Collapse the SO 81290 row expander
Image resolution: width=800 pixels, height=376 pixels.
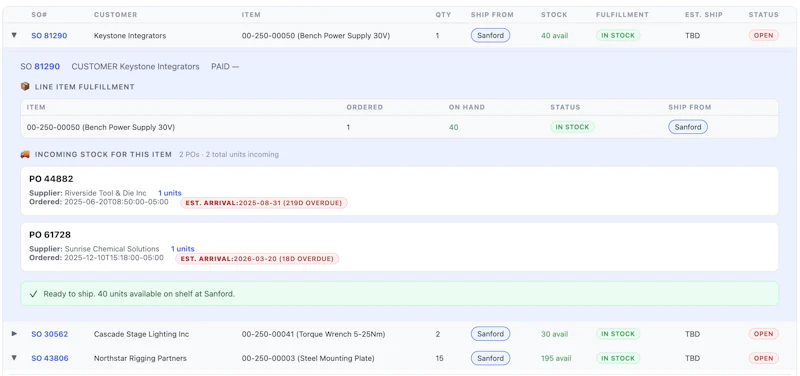coord(14,35)
